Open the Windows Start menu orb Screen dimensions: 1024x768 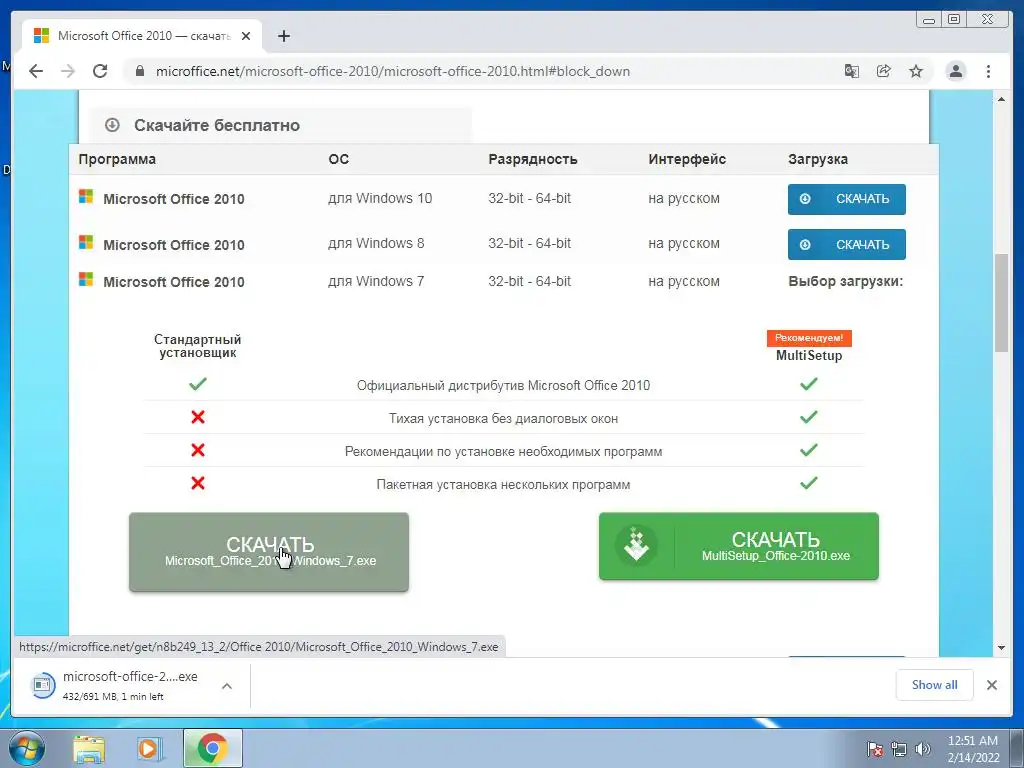(26, 748)
